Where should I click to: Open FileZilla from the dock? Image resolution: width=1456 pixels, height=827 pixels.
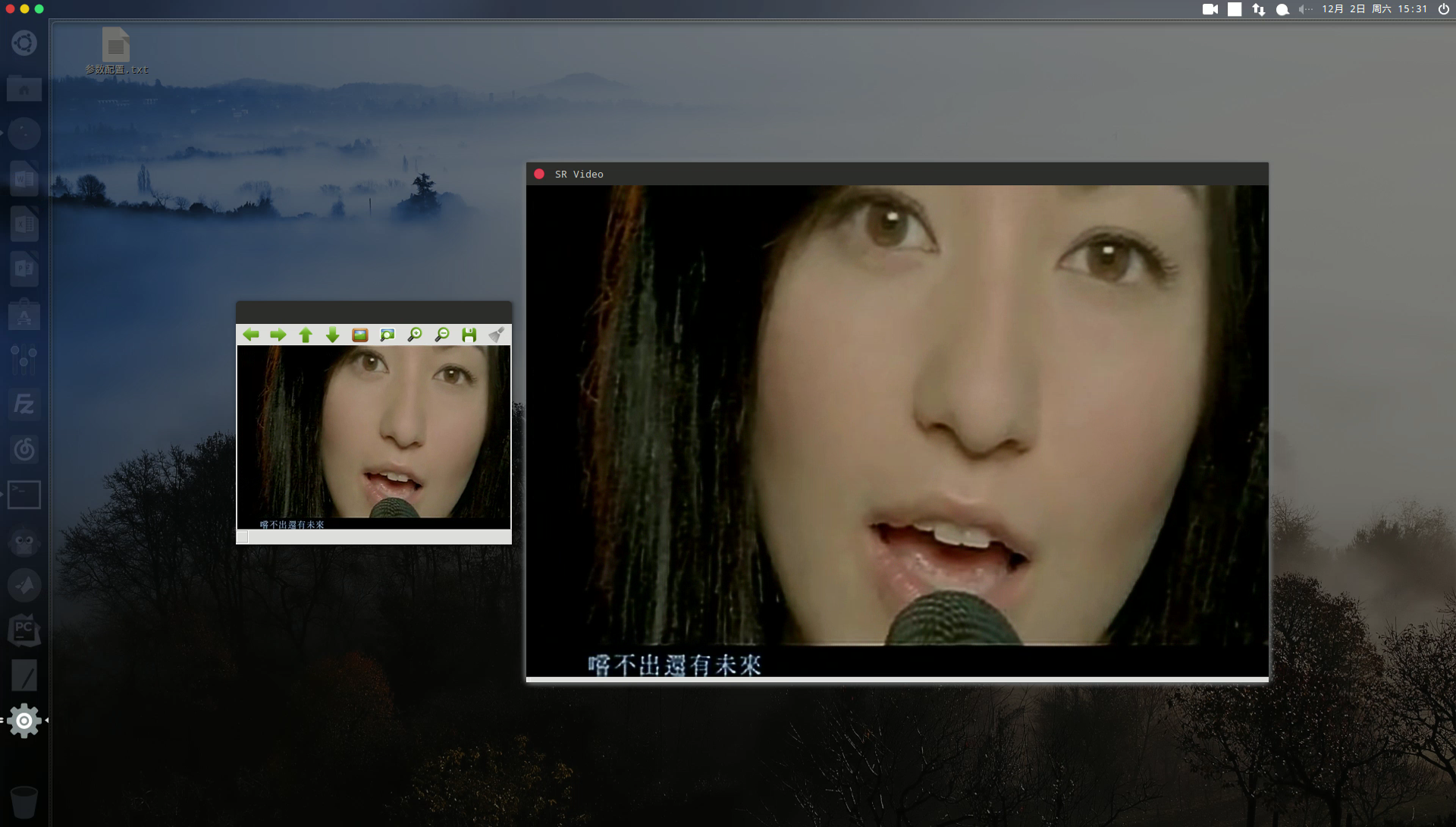[x=24, y=404]
